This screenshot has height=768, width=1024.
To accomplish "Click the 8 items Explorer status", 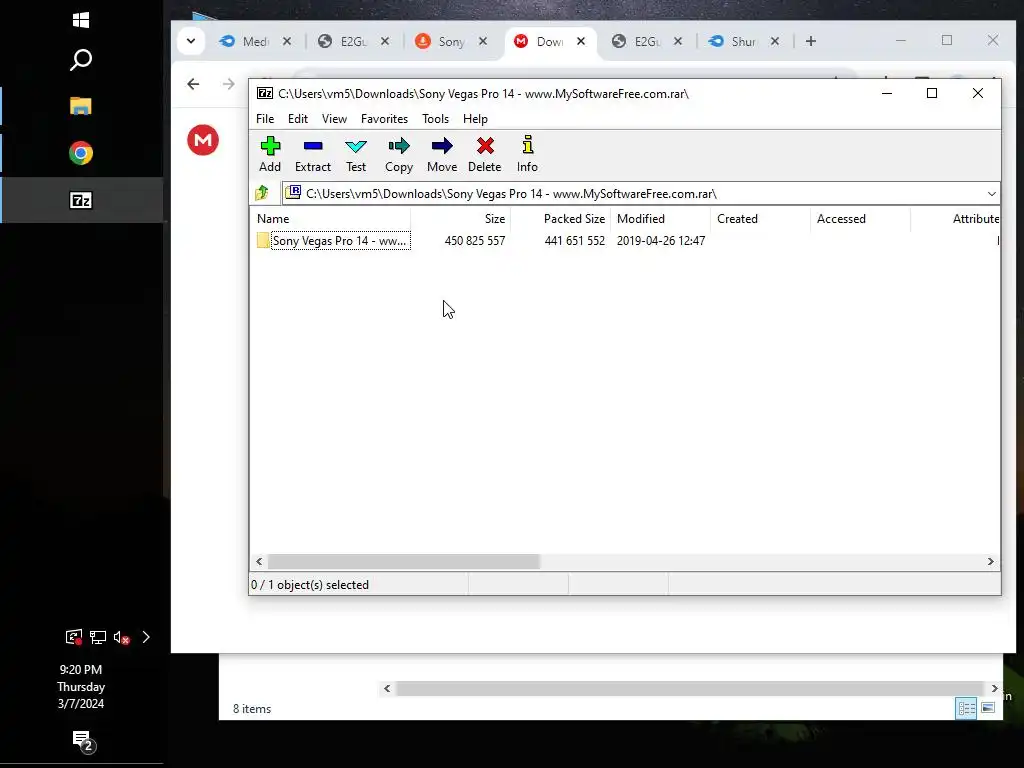I will (x=252, y=709).
